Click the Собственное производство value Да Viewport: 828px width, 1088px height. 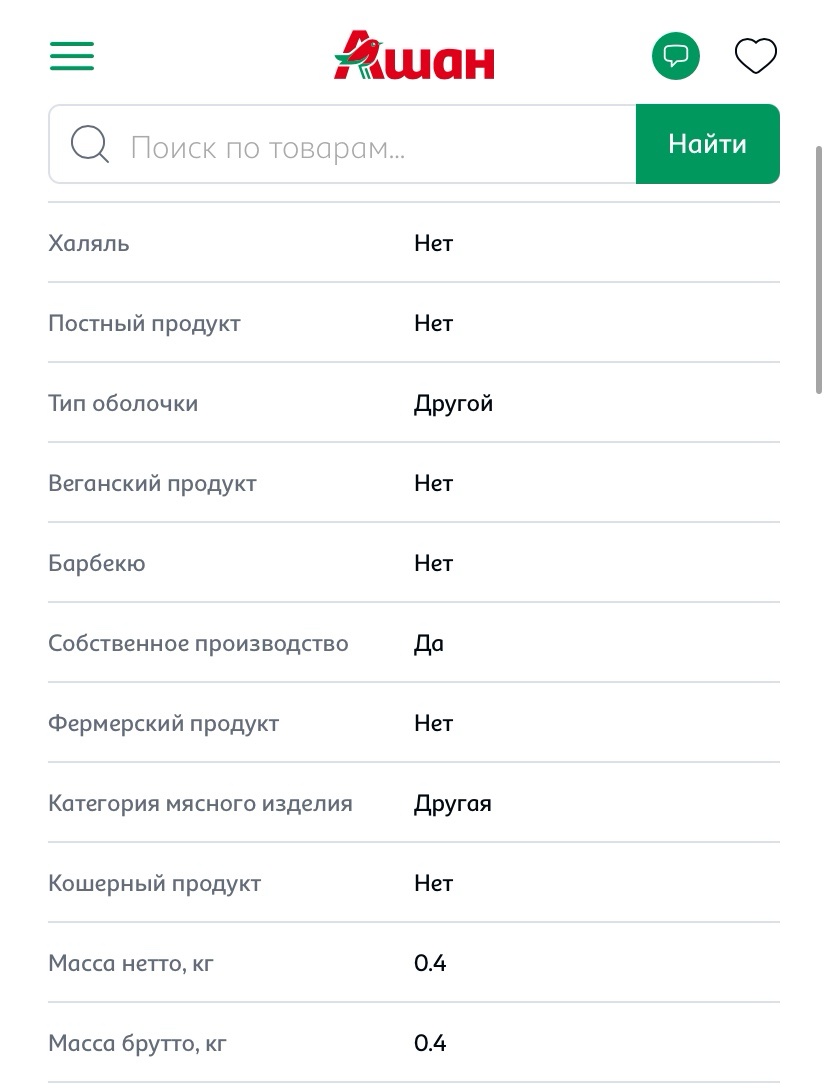coord(429,644)
